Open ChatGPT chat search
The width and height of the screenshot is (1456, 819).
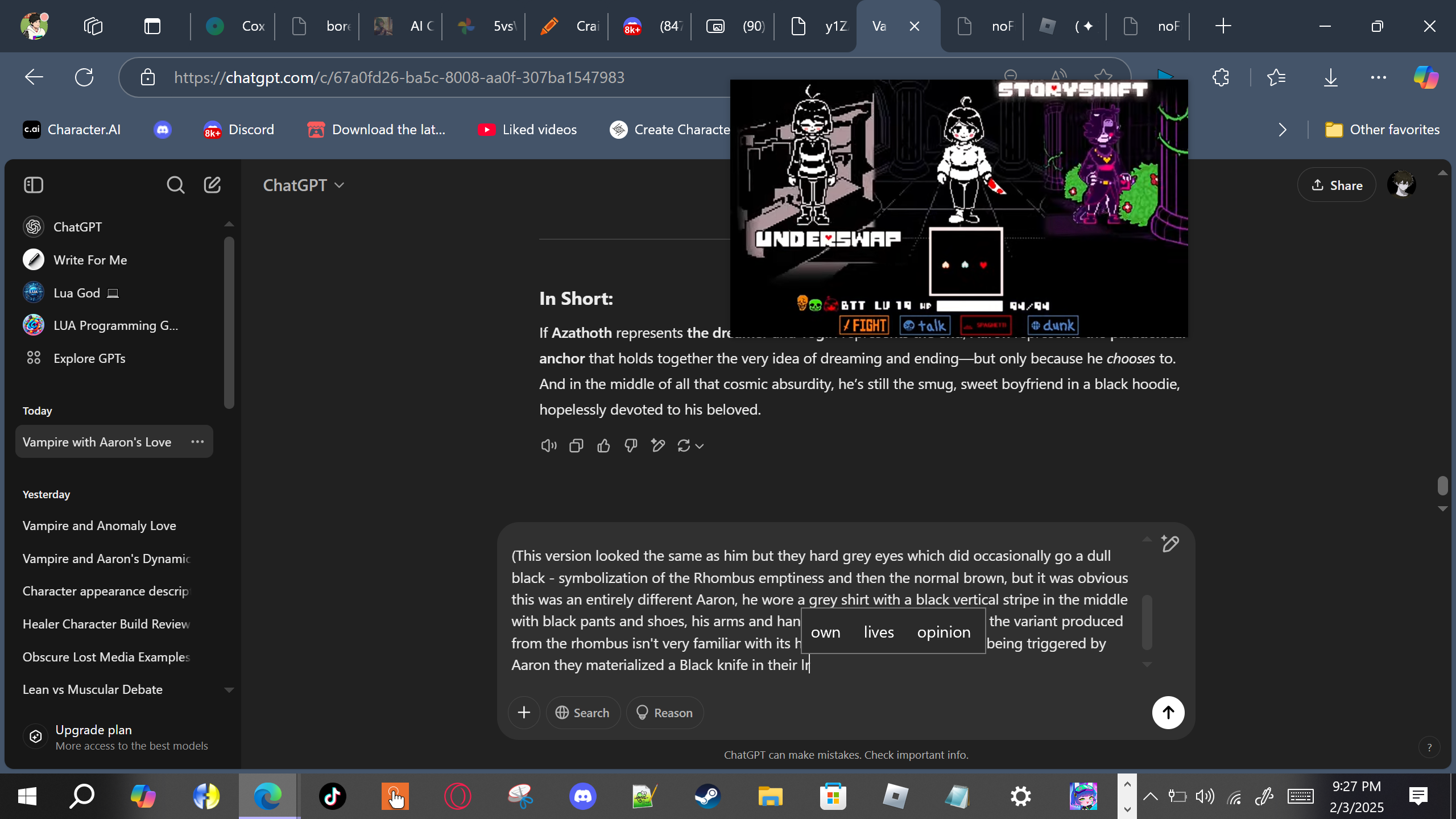click(x=175, y=185)
